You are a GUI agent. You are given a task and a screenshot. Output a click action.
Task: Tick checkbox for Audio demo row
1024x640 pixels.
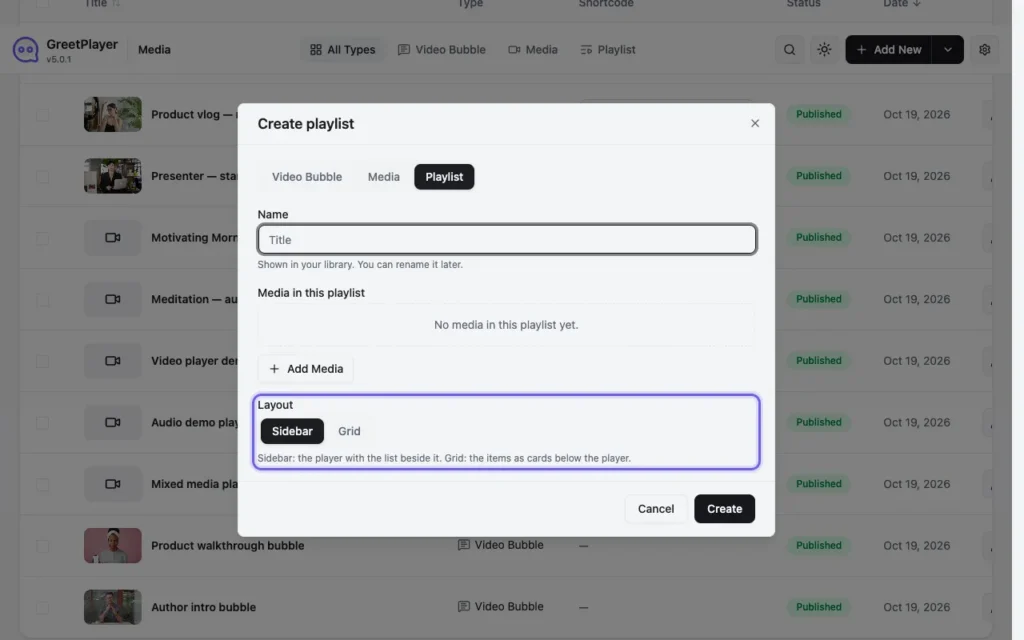42,423
